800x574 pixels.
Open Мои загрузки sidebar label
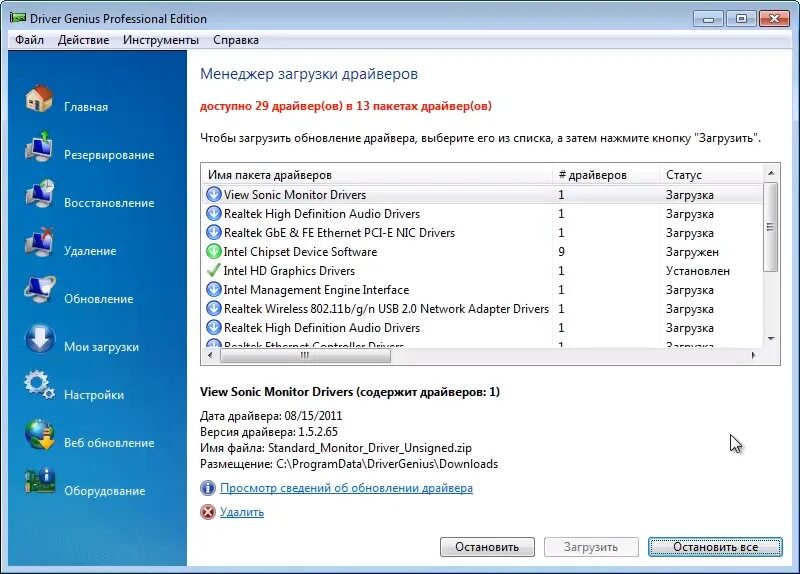(101, 347)
